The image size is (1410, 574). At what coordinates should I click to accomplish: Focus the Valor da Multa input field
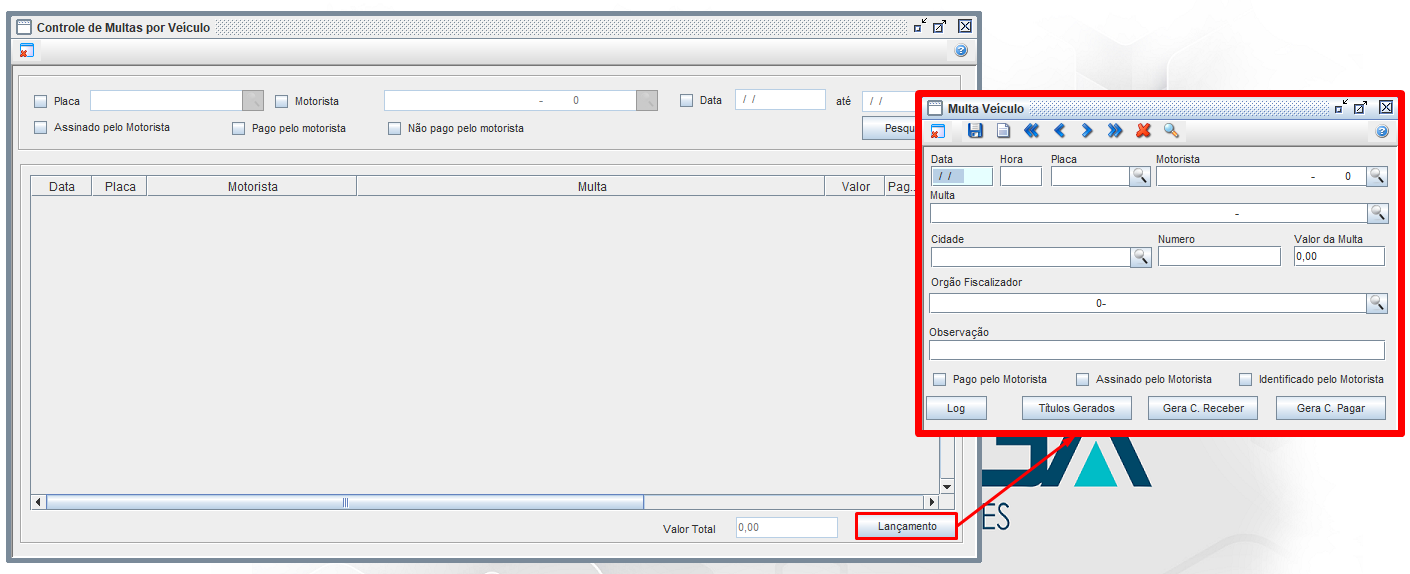coord(1338,257)
